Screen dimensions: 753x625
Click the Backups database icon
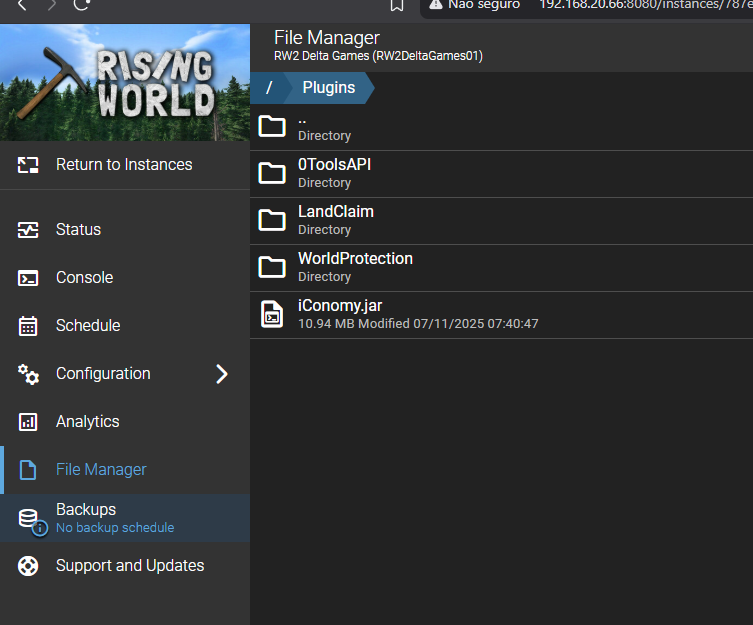tap(28, 518)
